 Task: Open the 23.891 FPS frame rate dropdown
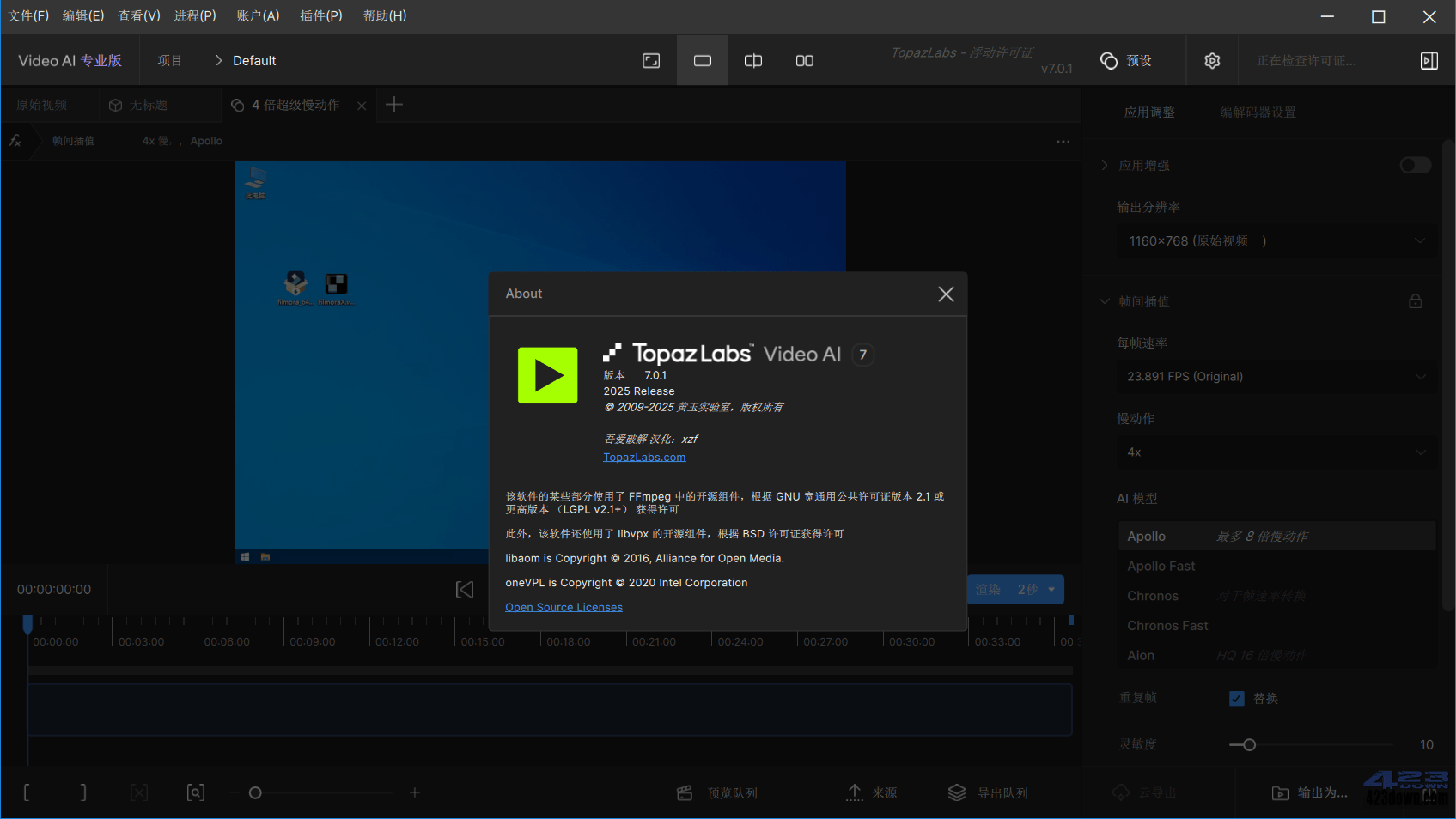1276,377
